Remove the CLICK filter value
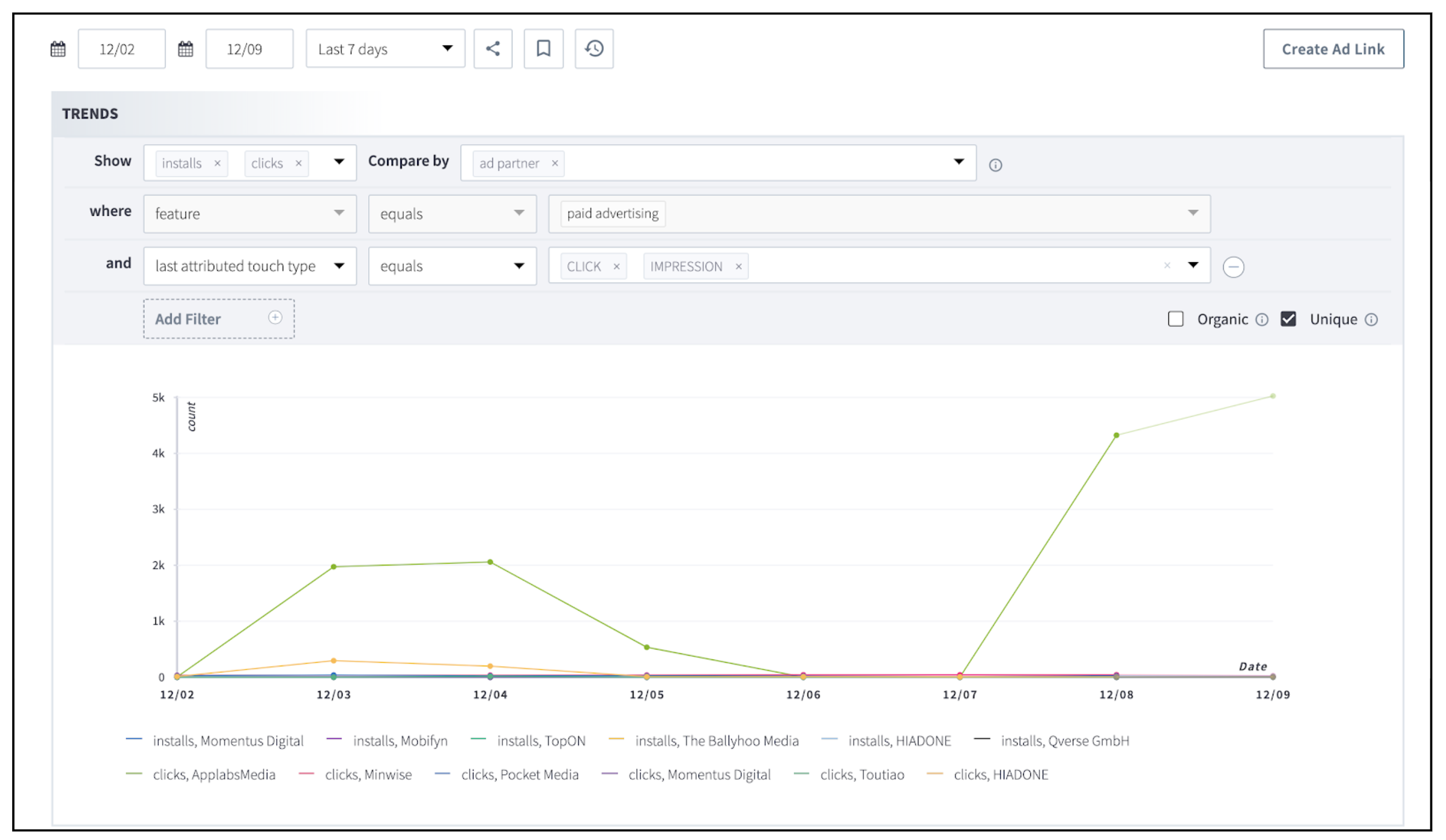The width and height of the screenshot is (1446, 840). click(616, 267)
